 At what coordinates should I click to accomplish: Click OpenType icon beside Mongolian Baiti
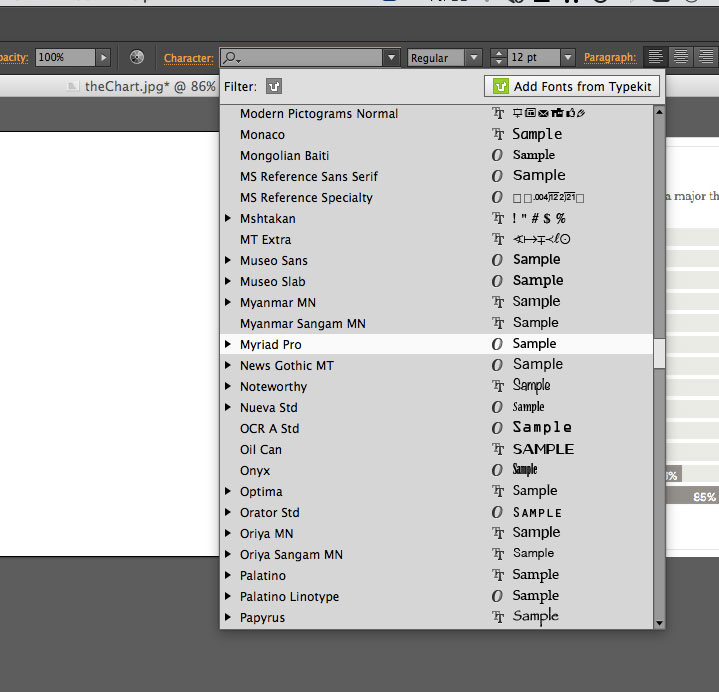tap(497, 155)
